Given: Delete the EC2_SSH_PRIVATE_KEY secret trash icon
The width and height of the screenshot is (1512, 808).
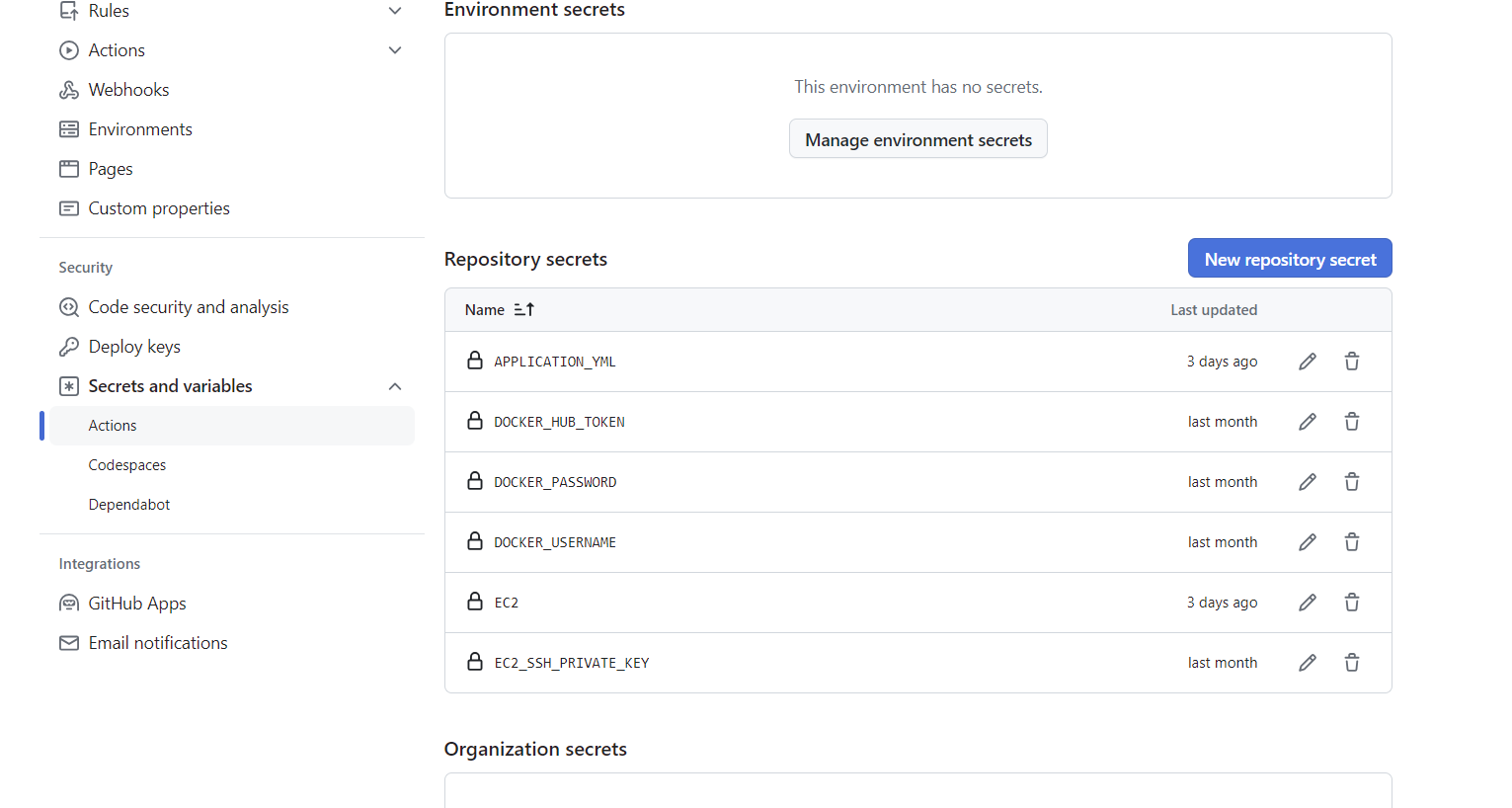Looking at the screenshot, I should pyautogui.click(x=1352, y=663).
